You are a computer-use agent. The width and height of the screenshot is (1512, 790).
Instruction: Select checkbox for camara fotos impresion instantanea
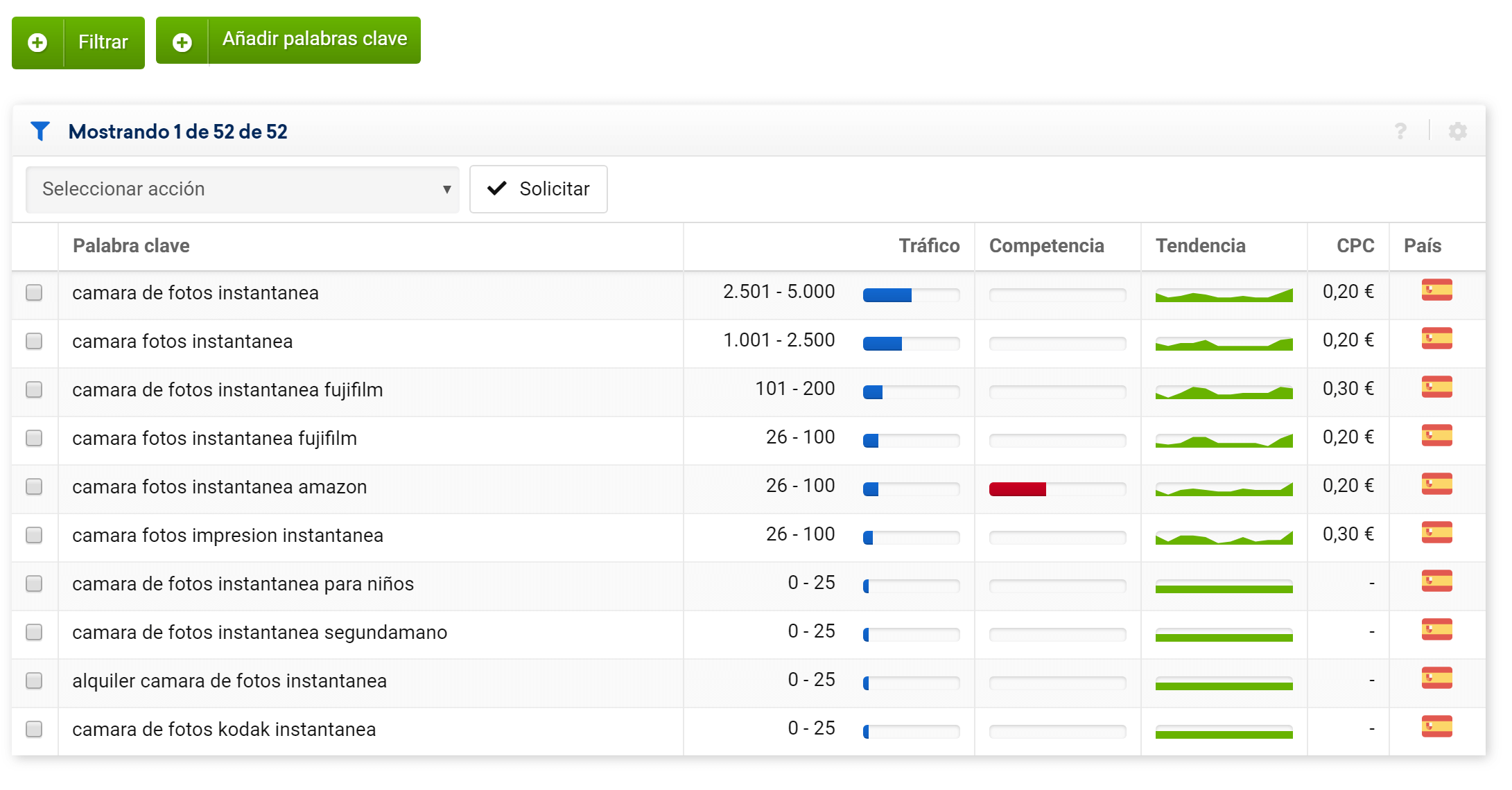(x=34, y=535)
